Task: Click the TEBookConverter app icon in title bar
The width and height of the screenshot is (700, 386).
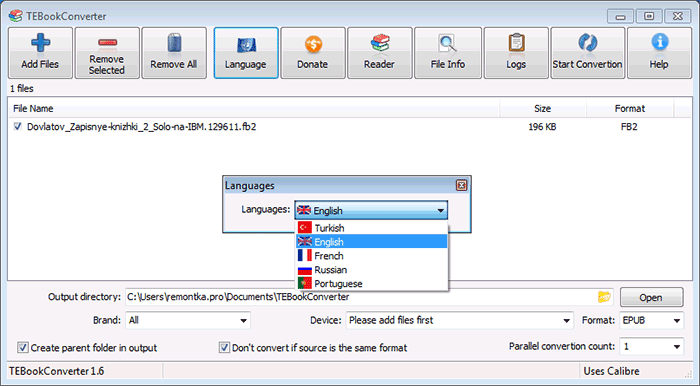Action: click(15, 16)
